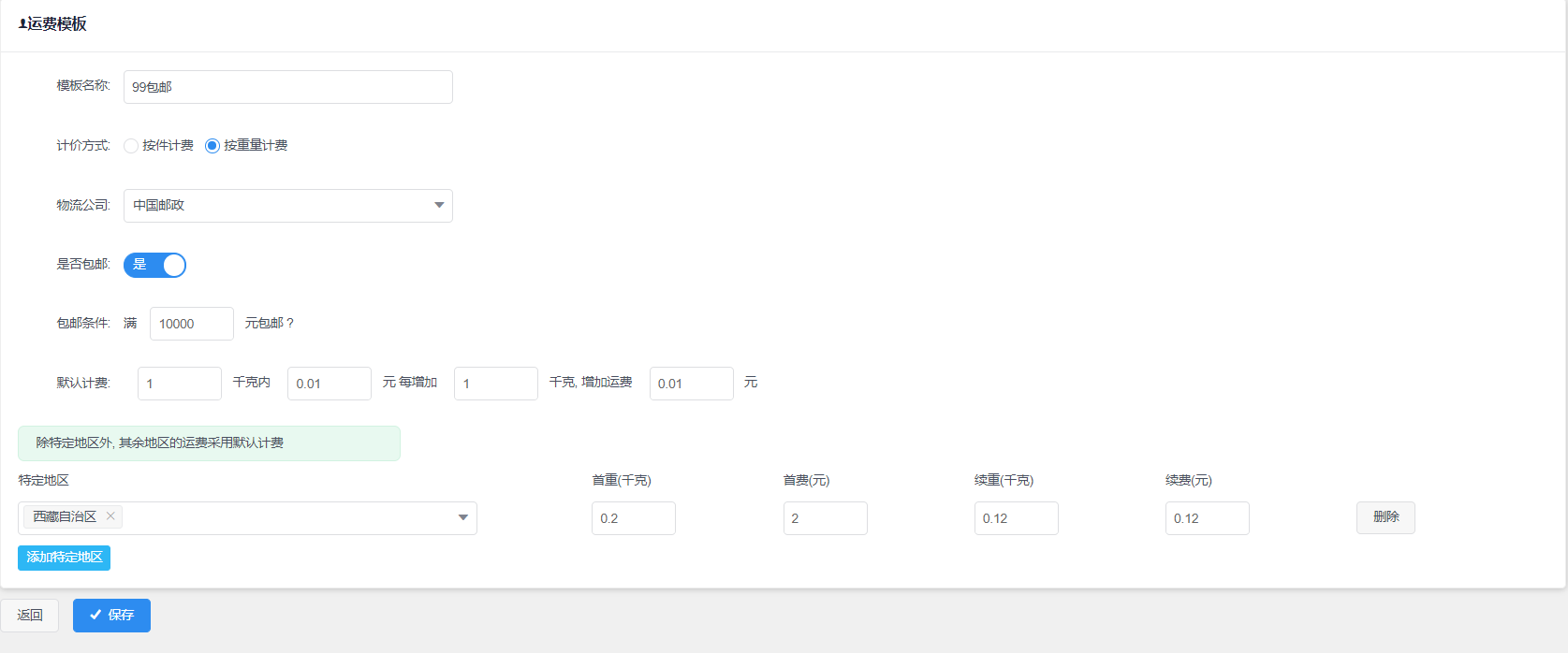This screenshot has width=1568, height=653.
Task: Click 添加特定地区 to add region
Action: tap(64, 558)
